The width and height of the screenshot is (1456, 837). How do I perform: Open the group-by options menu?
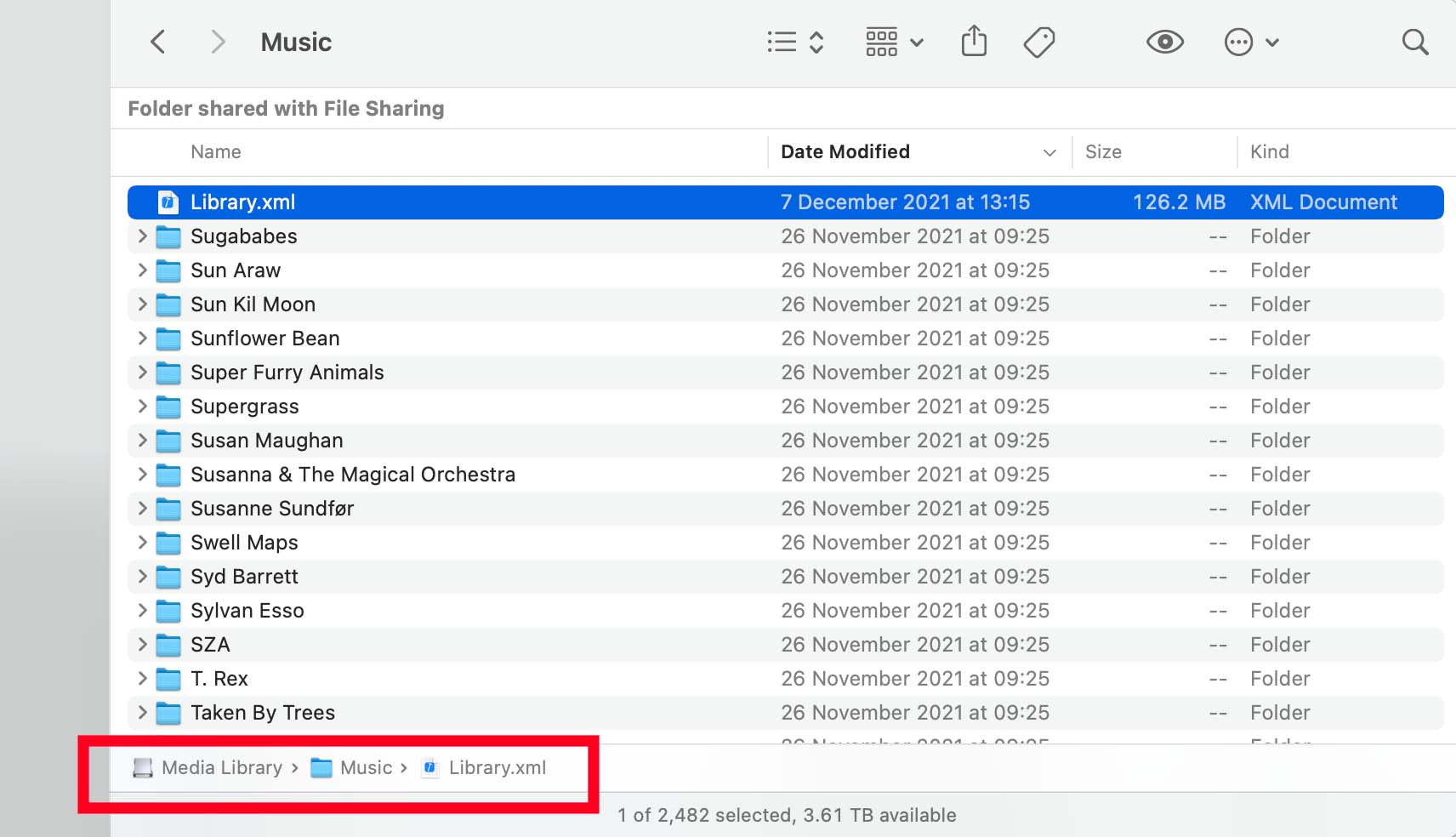[x=895, y=42]
